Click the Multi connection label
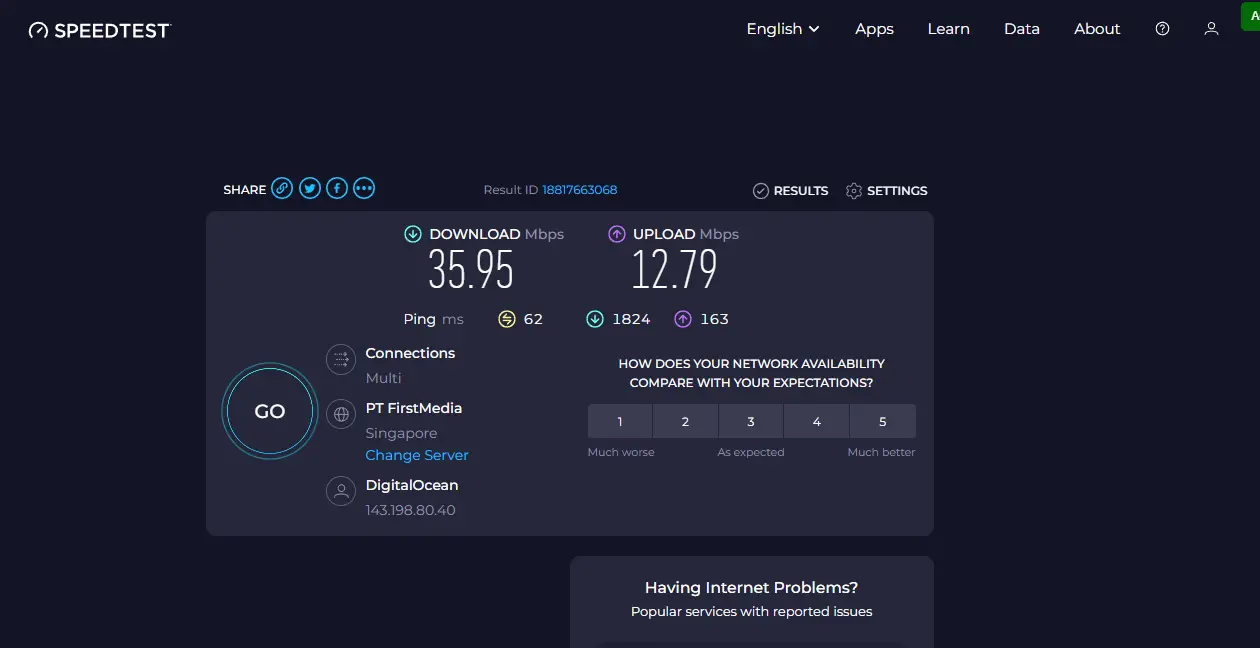The height and width of the screenshot is (648, 1260). (383, 378)
